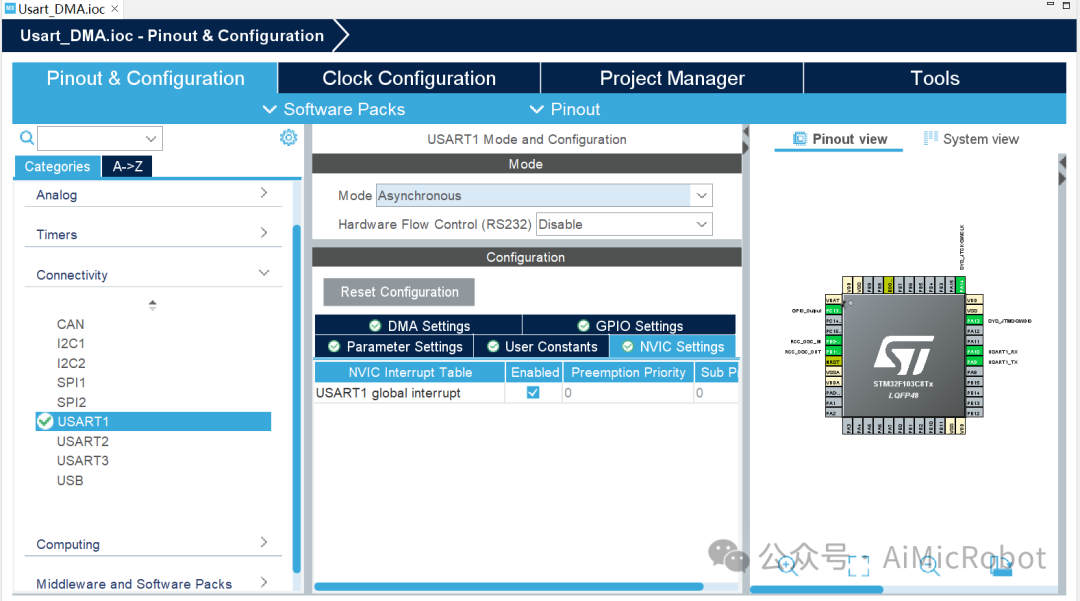Screen dimensions: 1080x601
Task: Select I2C1 peripheral
Action: point(71,343)
